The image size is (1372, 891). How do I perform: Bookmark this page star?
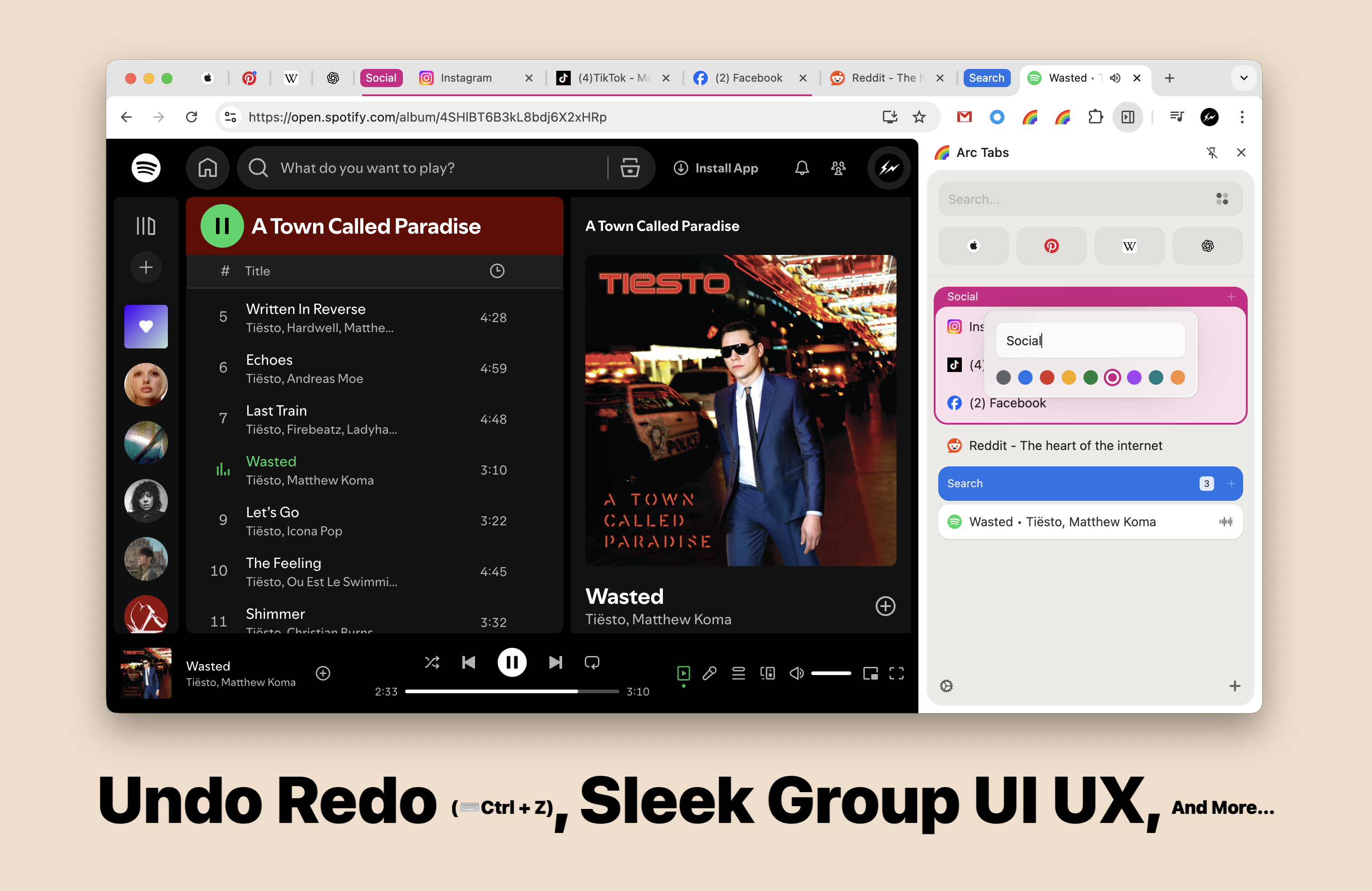click(x=919, y=117)
